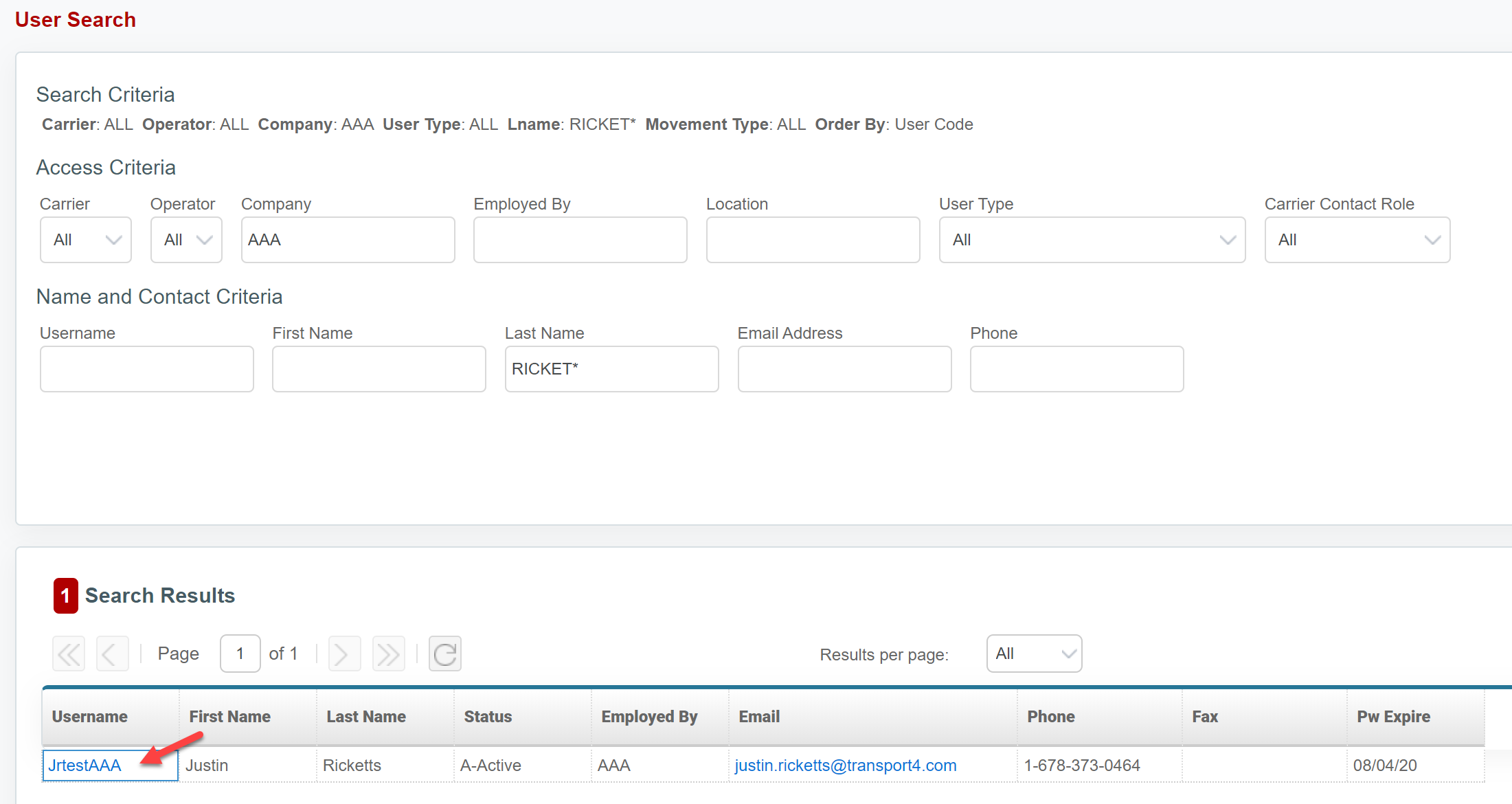Click into the Company field
Viewport: 1512px width, 804px height.
pos(348,240)
